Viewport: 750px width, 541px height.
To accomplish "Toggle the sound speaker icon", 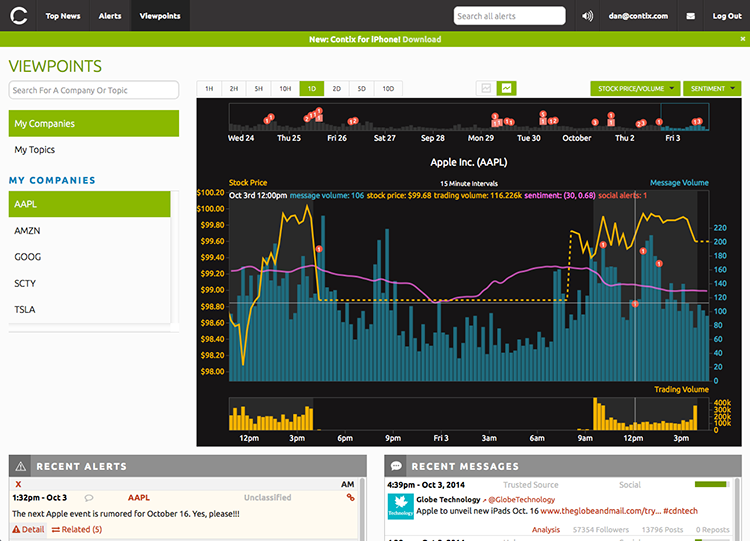I will [x=587, y=16].
